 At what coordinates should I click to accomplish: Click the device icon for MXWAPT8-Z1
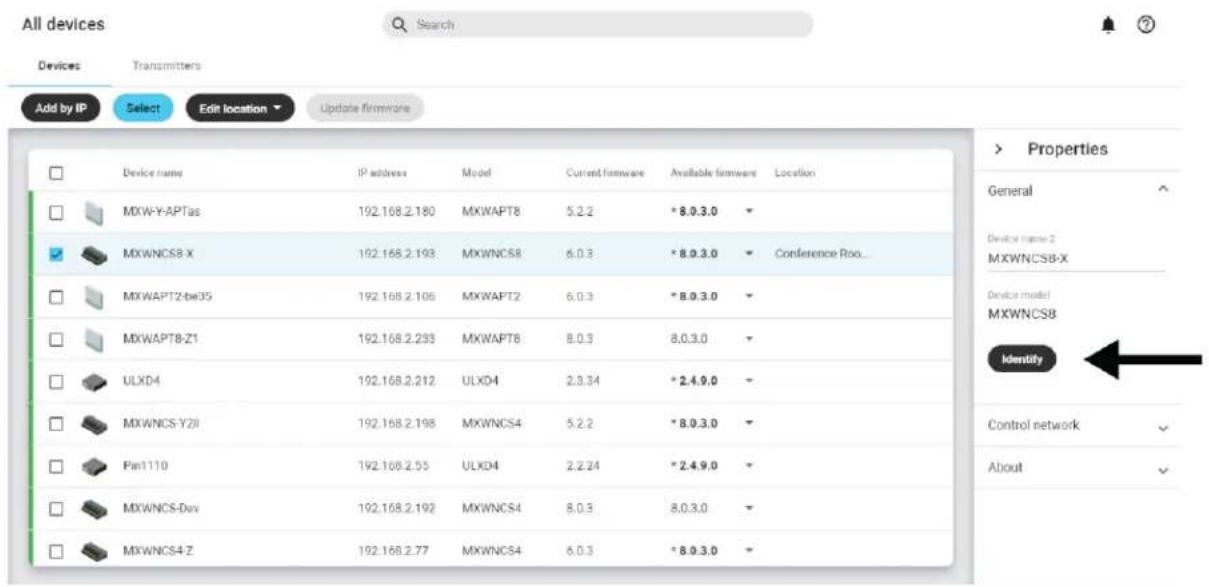pyautogui.click(x=93, y=339)
